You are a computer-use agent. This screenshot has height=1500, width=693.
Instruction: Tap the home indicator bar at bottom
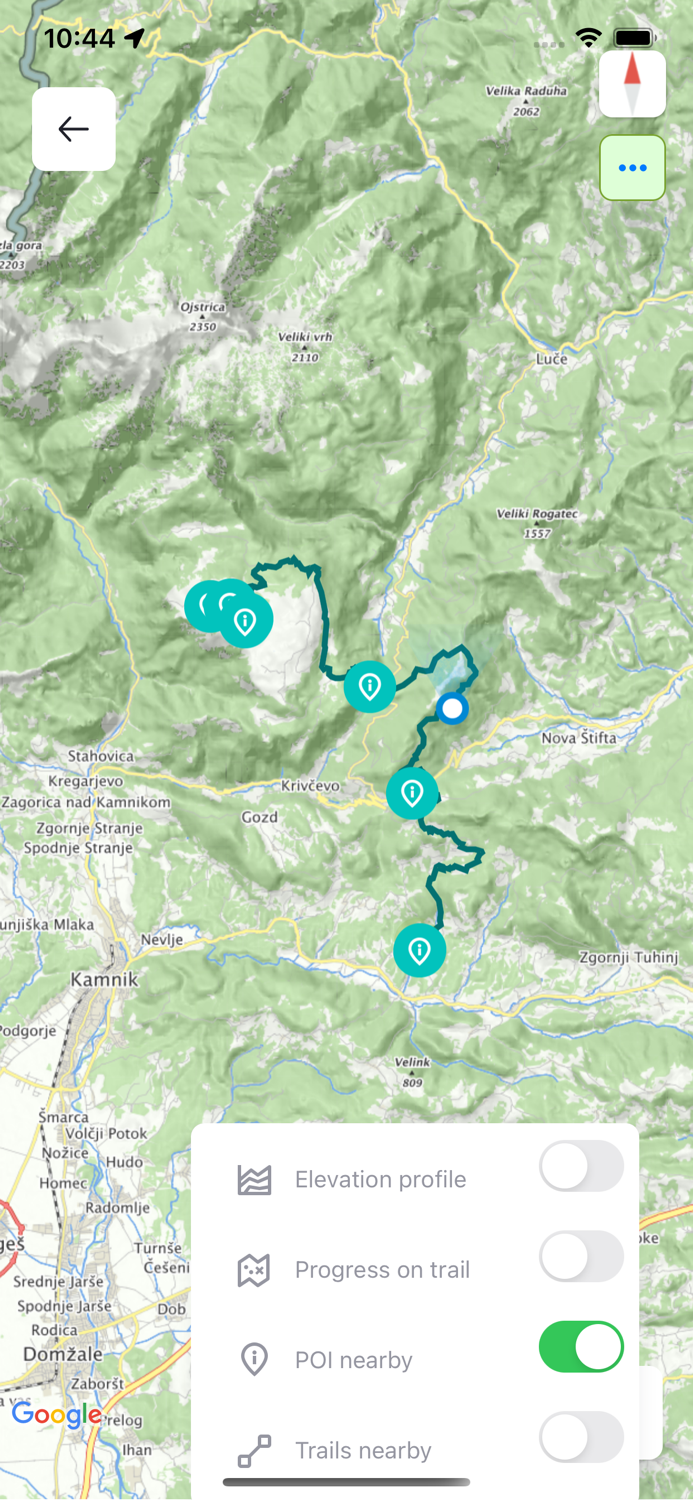point(346,1483)
